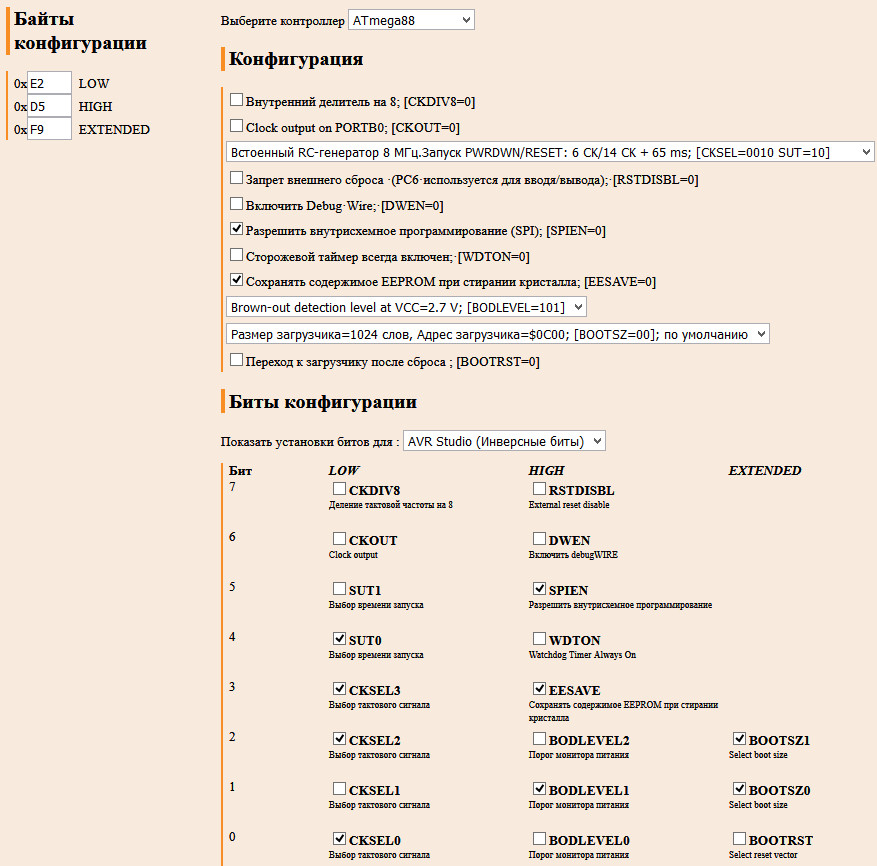Open Brown-out detection level dropdown
Viewport: 877px width, 866px height.
pyautogui.click(x=406, y=307)
